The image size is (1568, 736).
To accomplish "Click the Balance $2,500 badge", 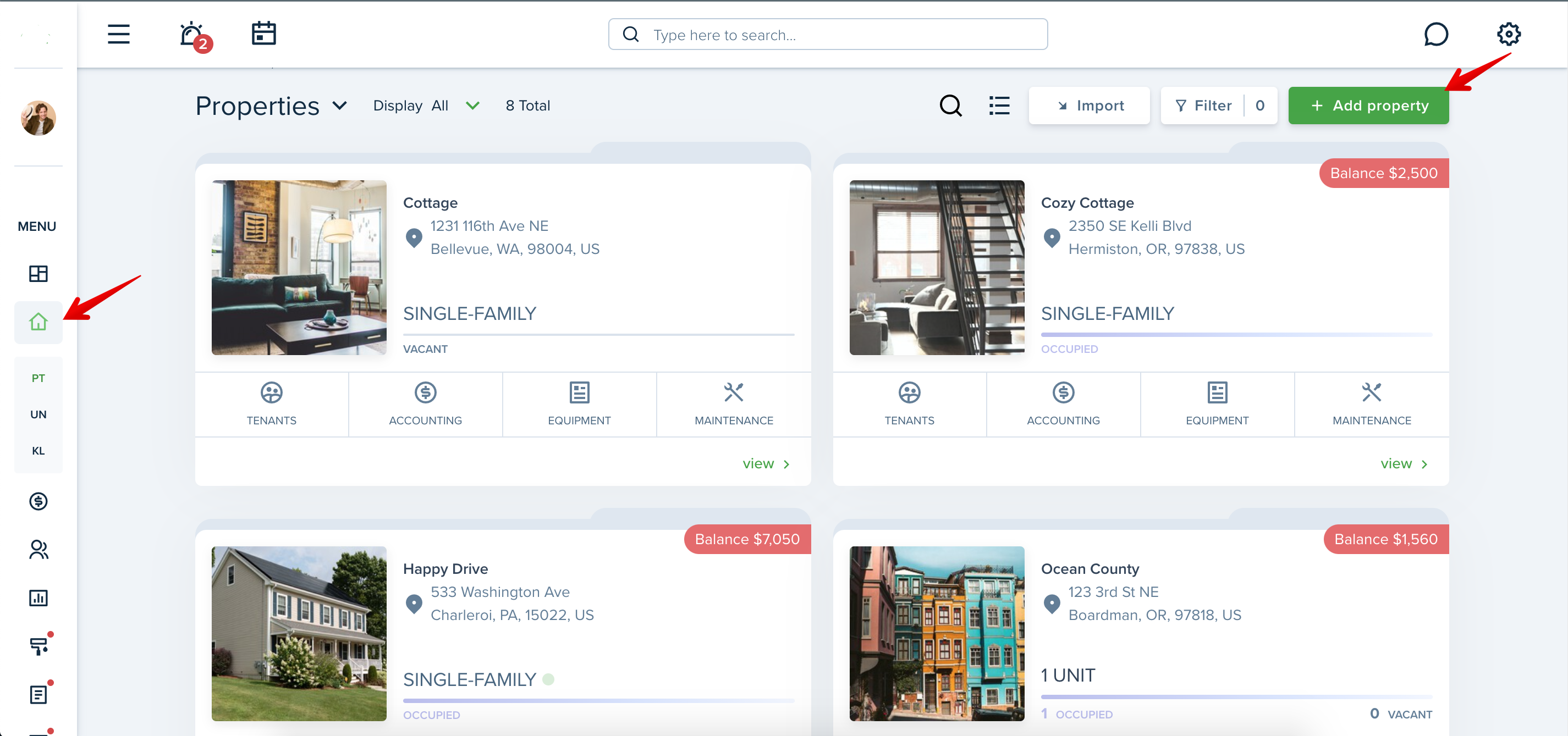I will click(x=1384, y=173).
